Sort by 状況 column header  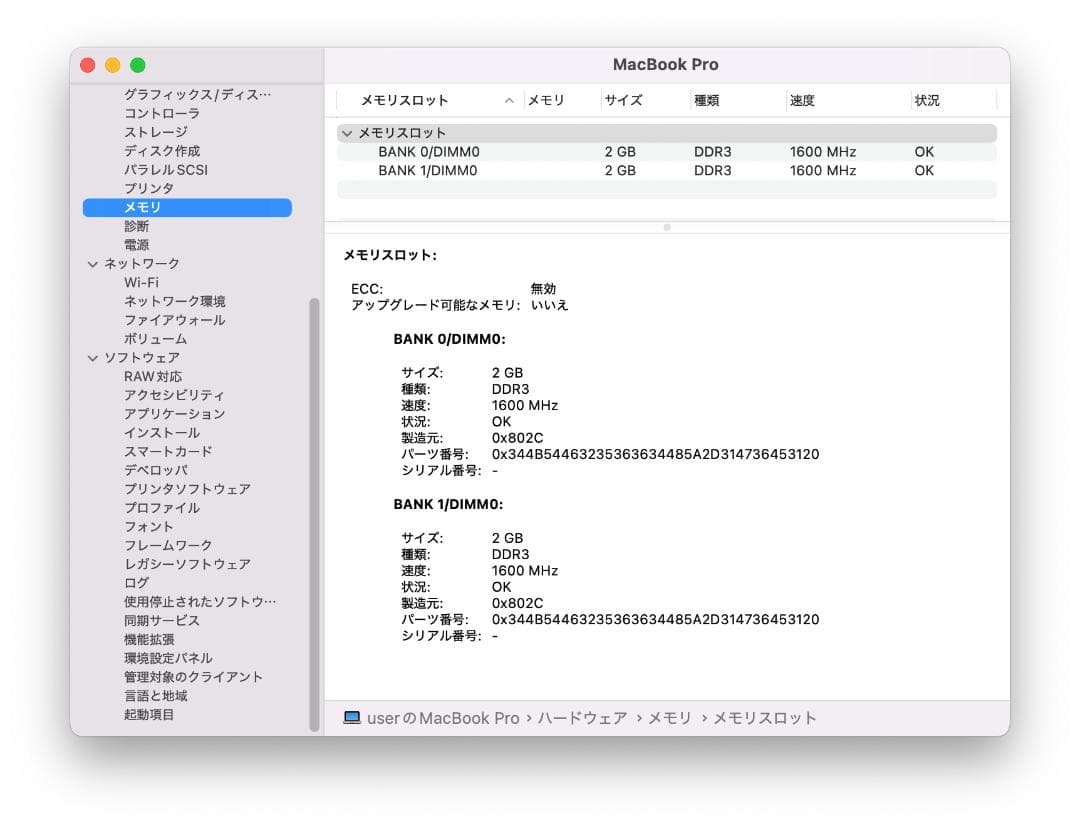pyautogui.click(x=954, y=101)
